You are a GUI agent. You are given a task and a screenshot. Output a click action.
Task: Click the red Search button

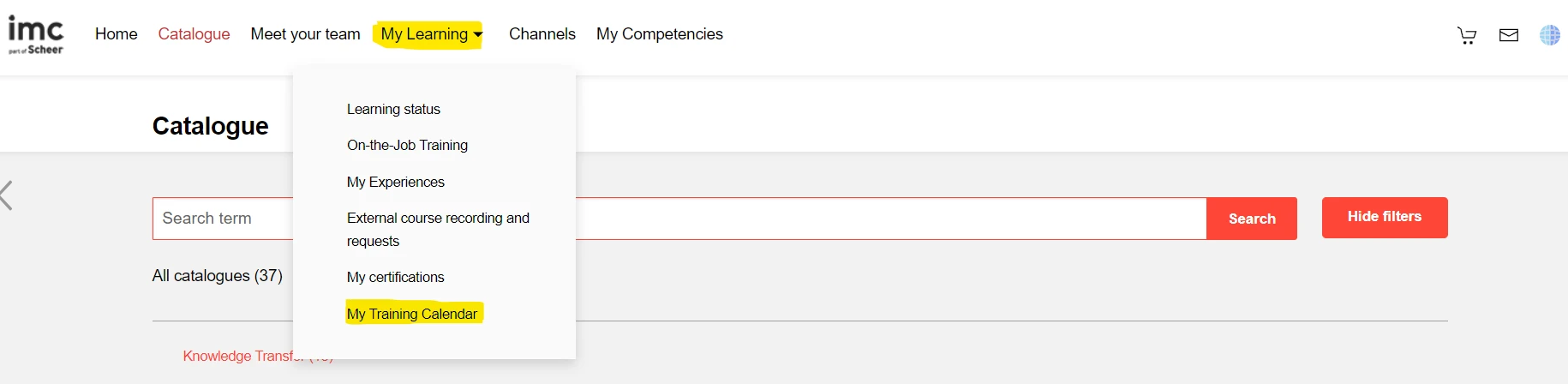(x=1251, y=219)
